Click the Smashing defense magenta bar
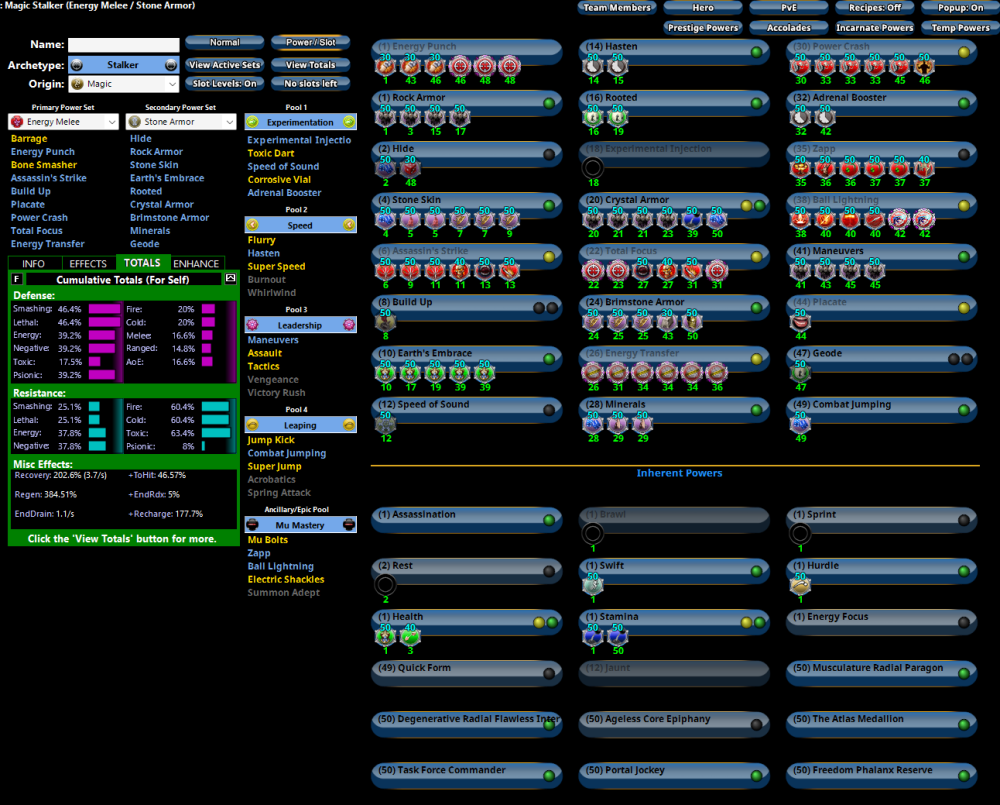This screenshot has width=1000, height=805. click(x=104, y=310)
